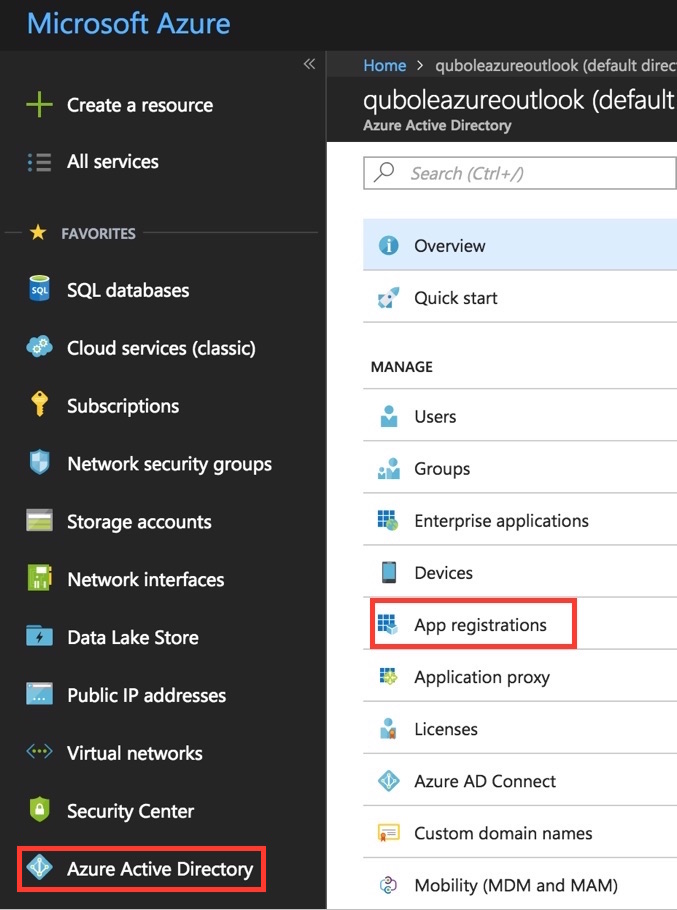The width and height of the screenshot is (677, 910).
Task: Click the Azure Active Directory subtitle text
Action: click(x=437, y=125)
